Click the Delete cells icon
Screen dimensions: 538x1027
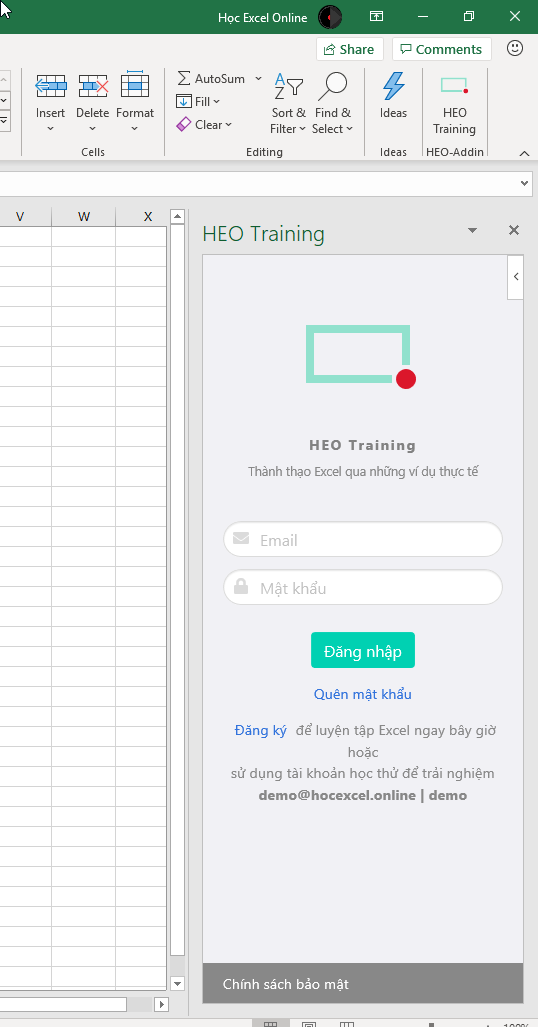coord(92,86)
